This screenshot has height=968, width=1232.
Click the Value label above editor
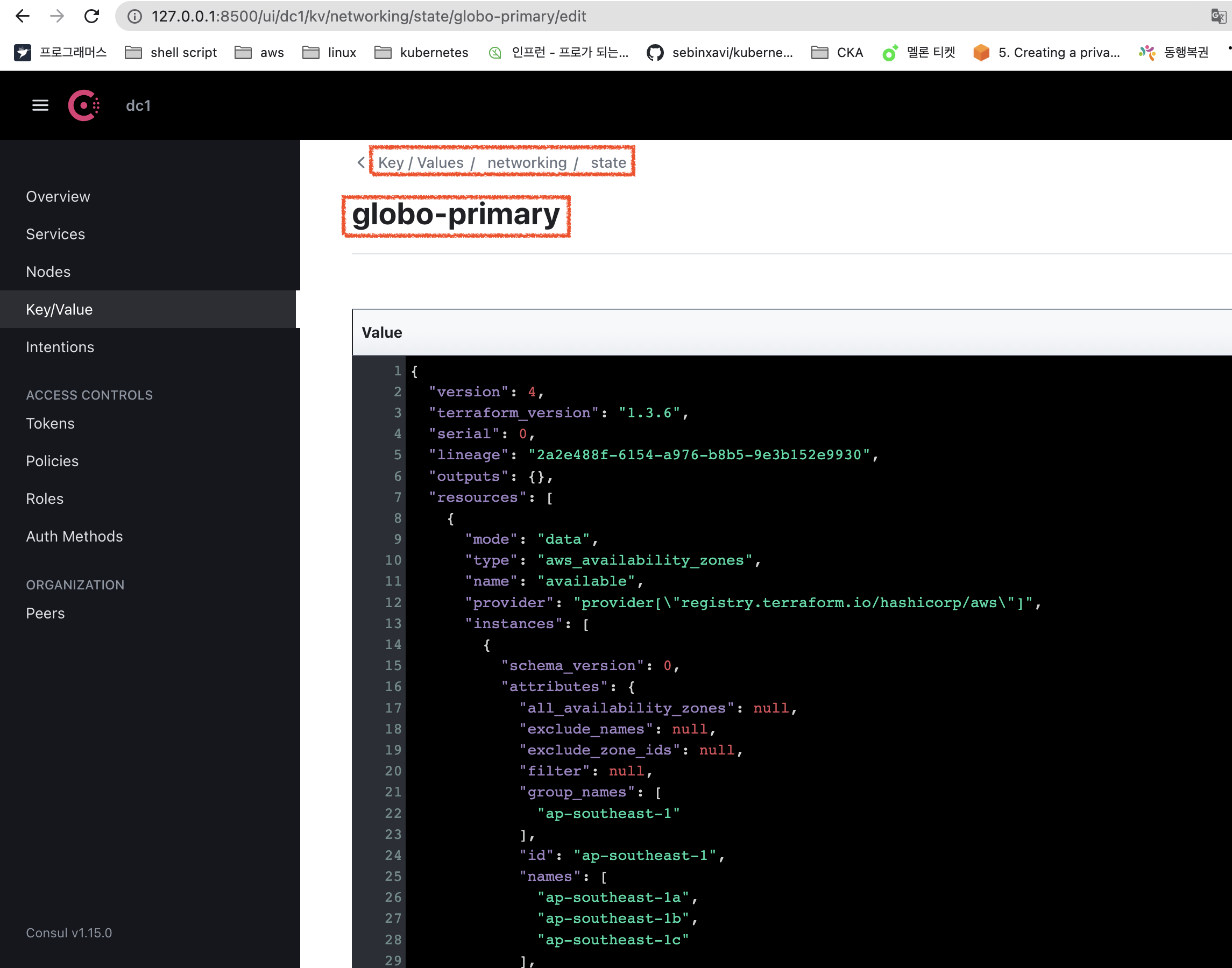pos(381,333)
